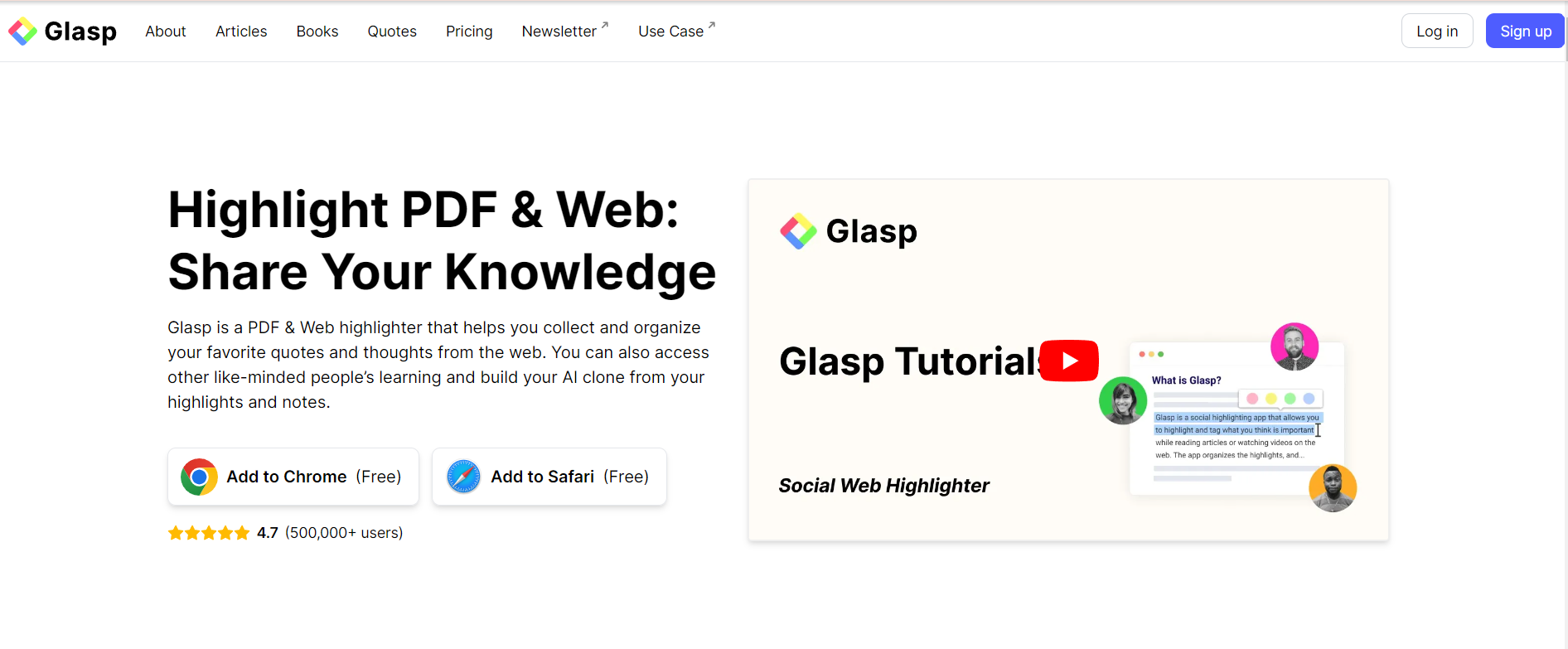Click the Sign up button
The width and height of the screenshot is (1568, 649).
tap(1525, 31)
